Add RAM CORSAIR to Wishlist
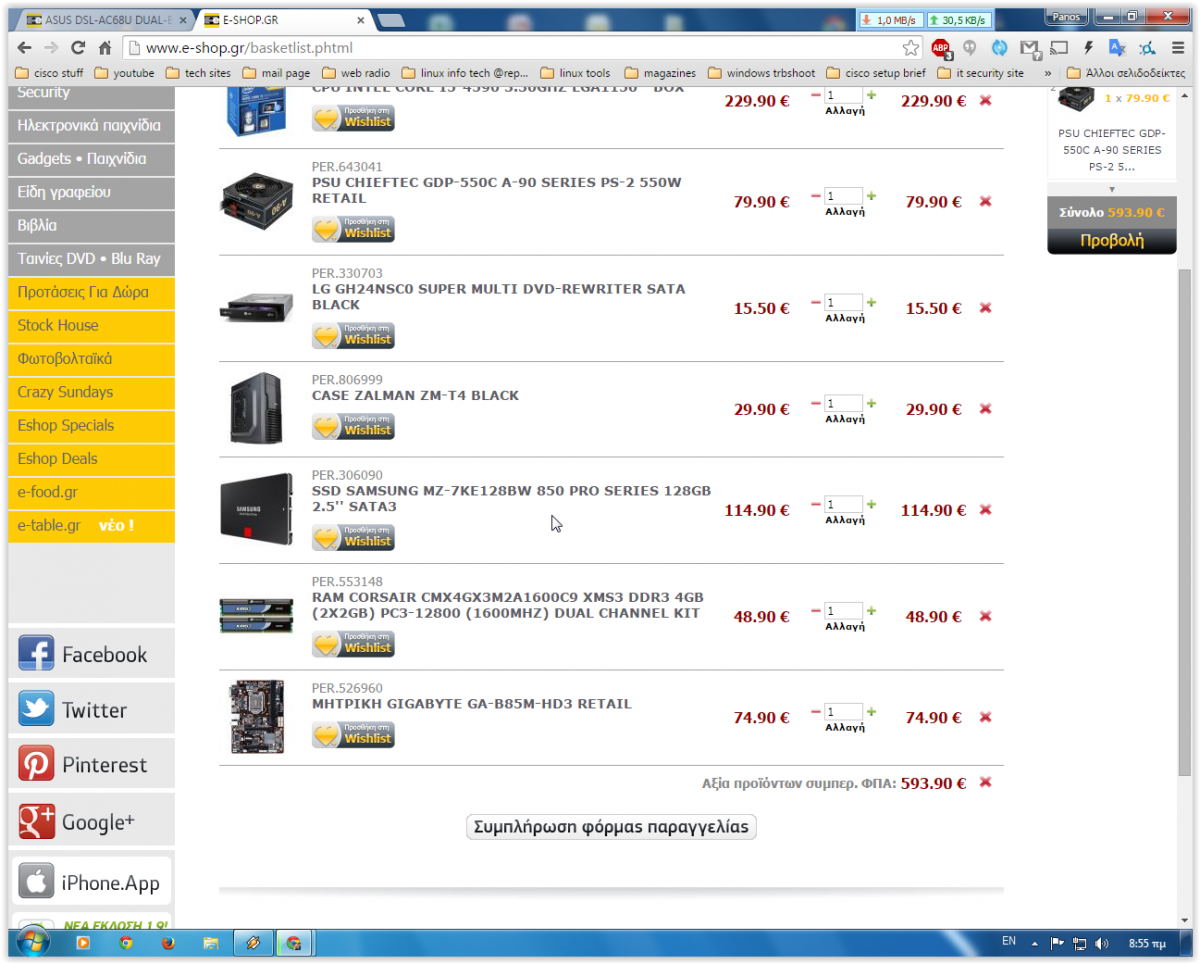Viewport: 1200px width, 964px height. pos(353,644)
